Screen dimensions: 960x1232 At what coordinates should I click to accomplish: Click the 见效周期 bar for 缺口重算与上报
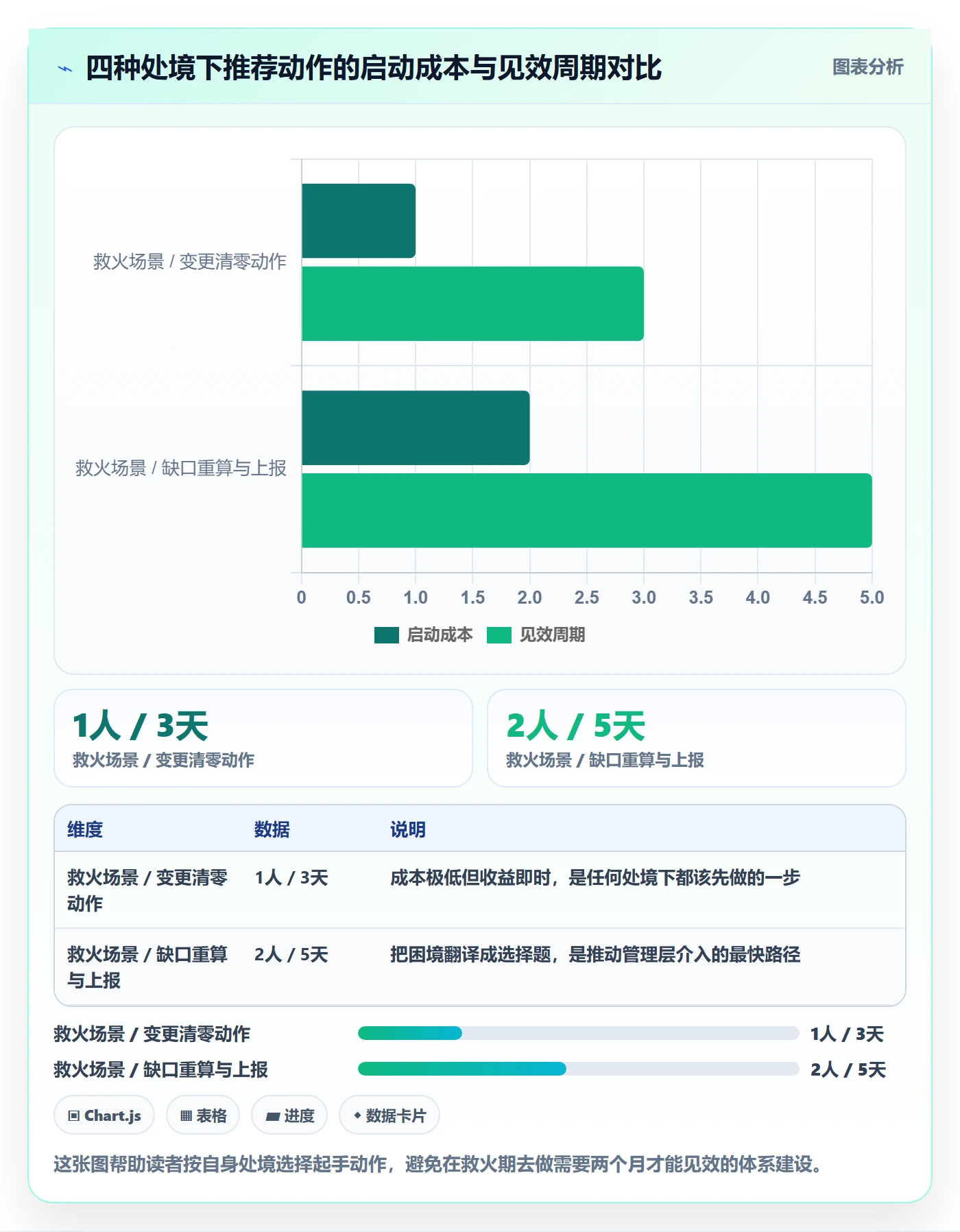click(x=587, y=510)
